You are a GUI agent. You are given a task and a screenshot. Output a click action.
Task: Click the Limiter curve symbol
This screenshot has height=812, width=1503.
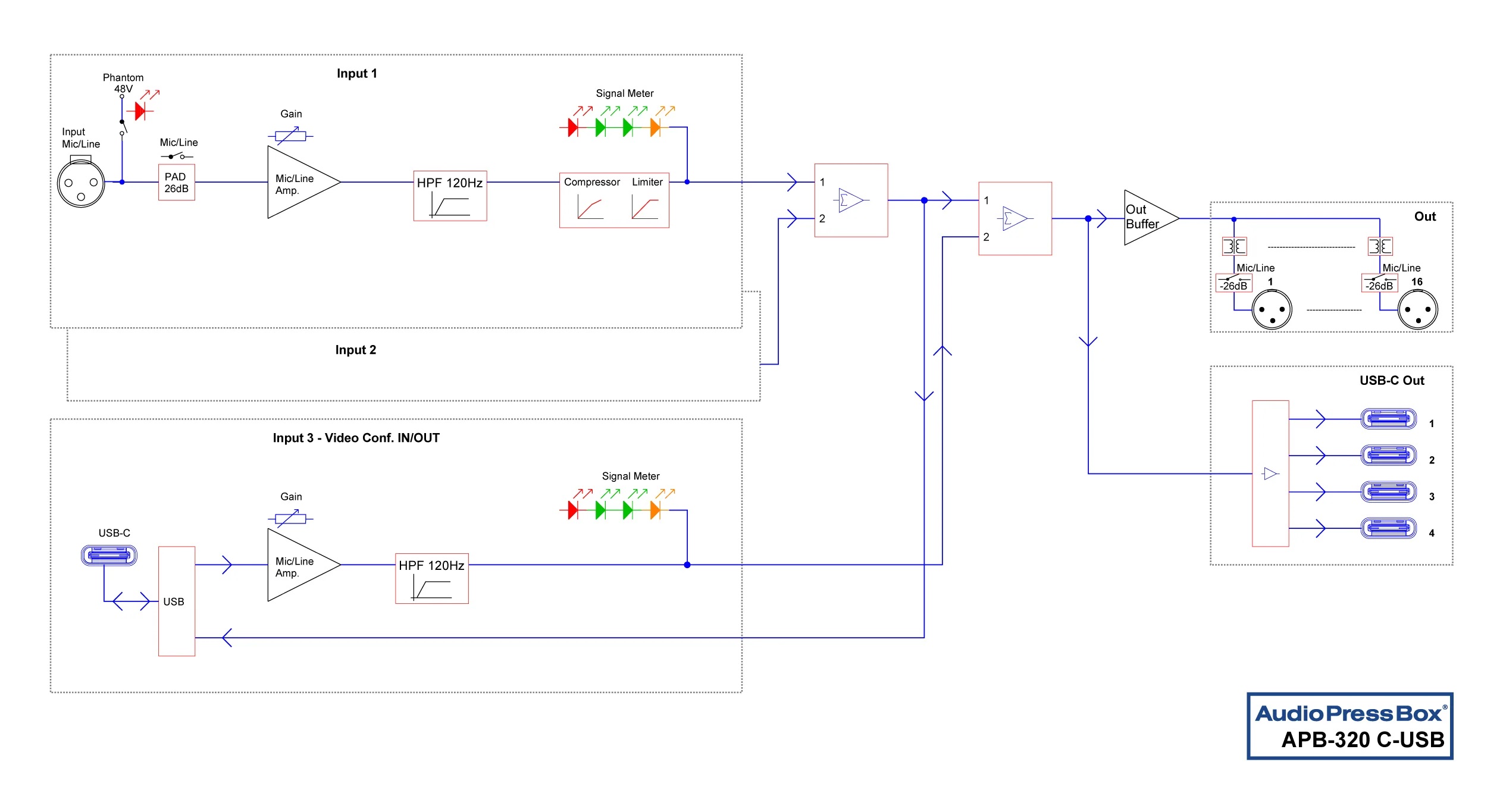[x=645, y=208]
